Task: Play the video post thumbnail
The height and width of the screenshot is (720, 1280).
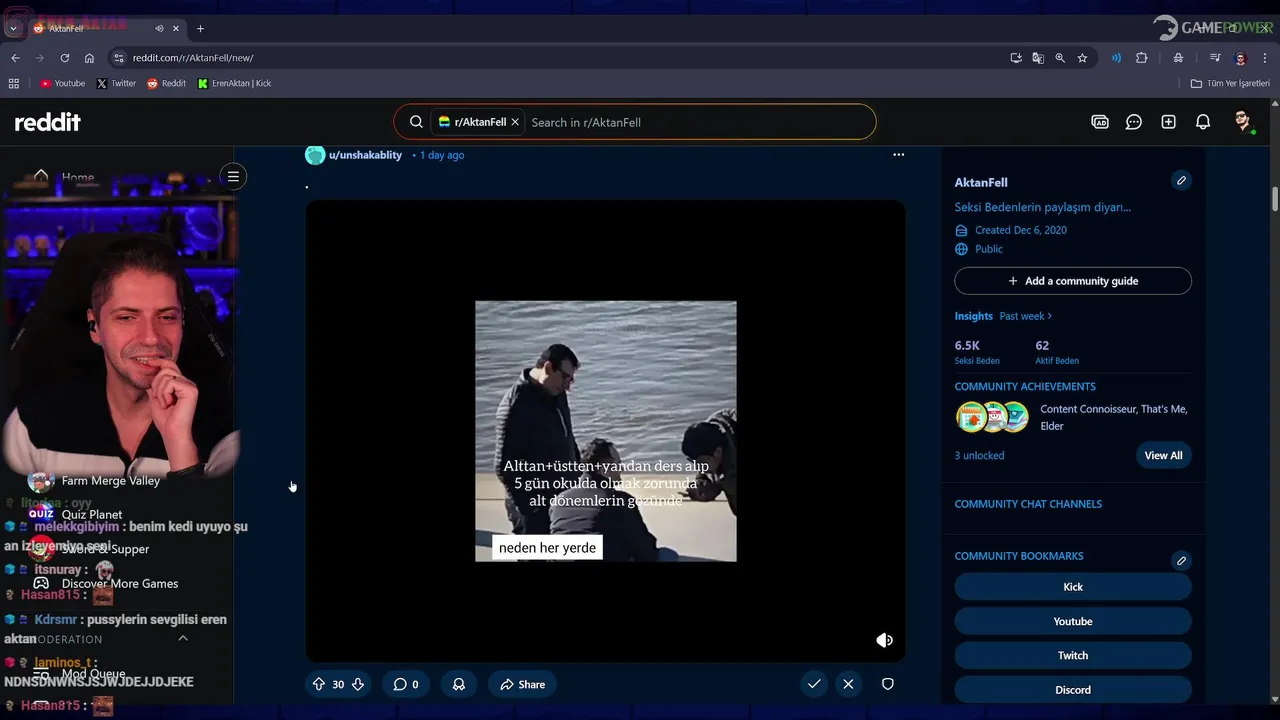Action: (605, 431)
